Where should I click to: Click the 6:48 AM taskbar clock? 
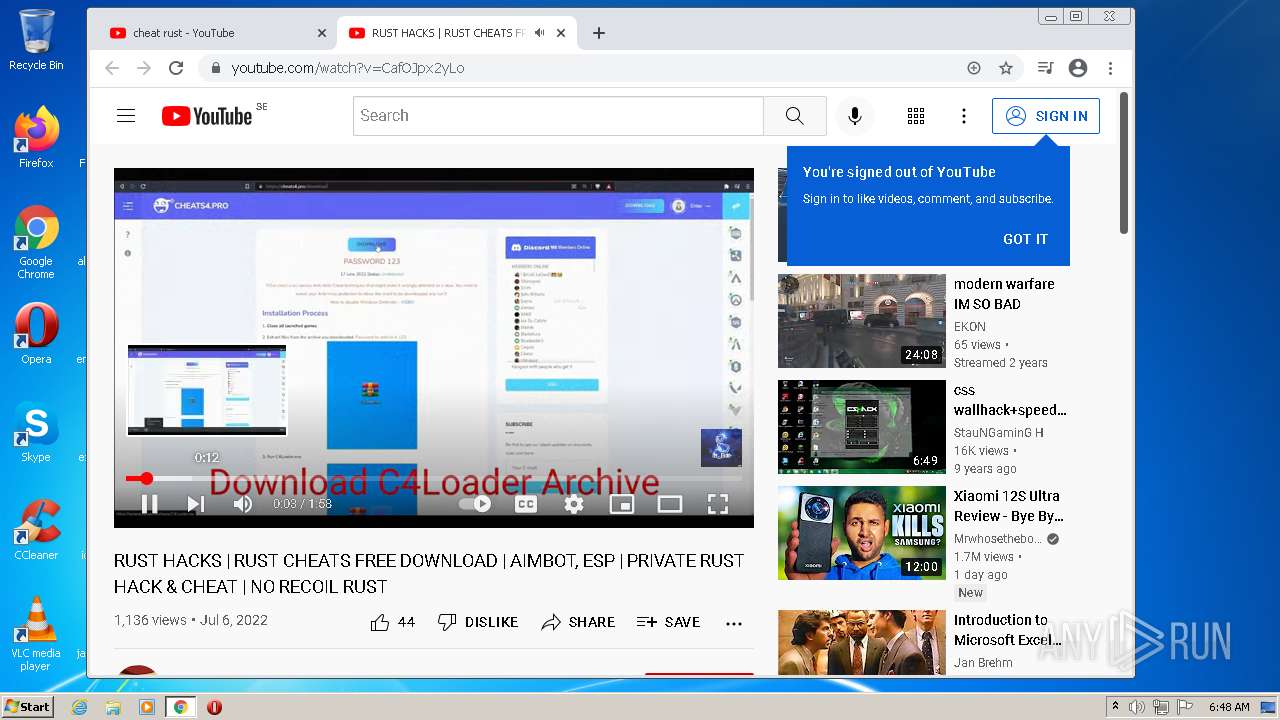click(x=1228, y=707)
